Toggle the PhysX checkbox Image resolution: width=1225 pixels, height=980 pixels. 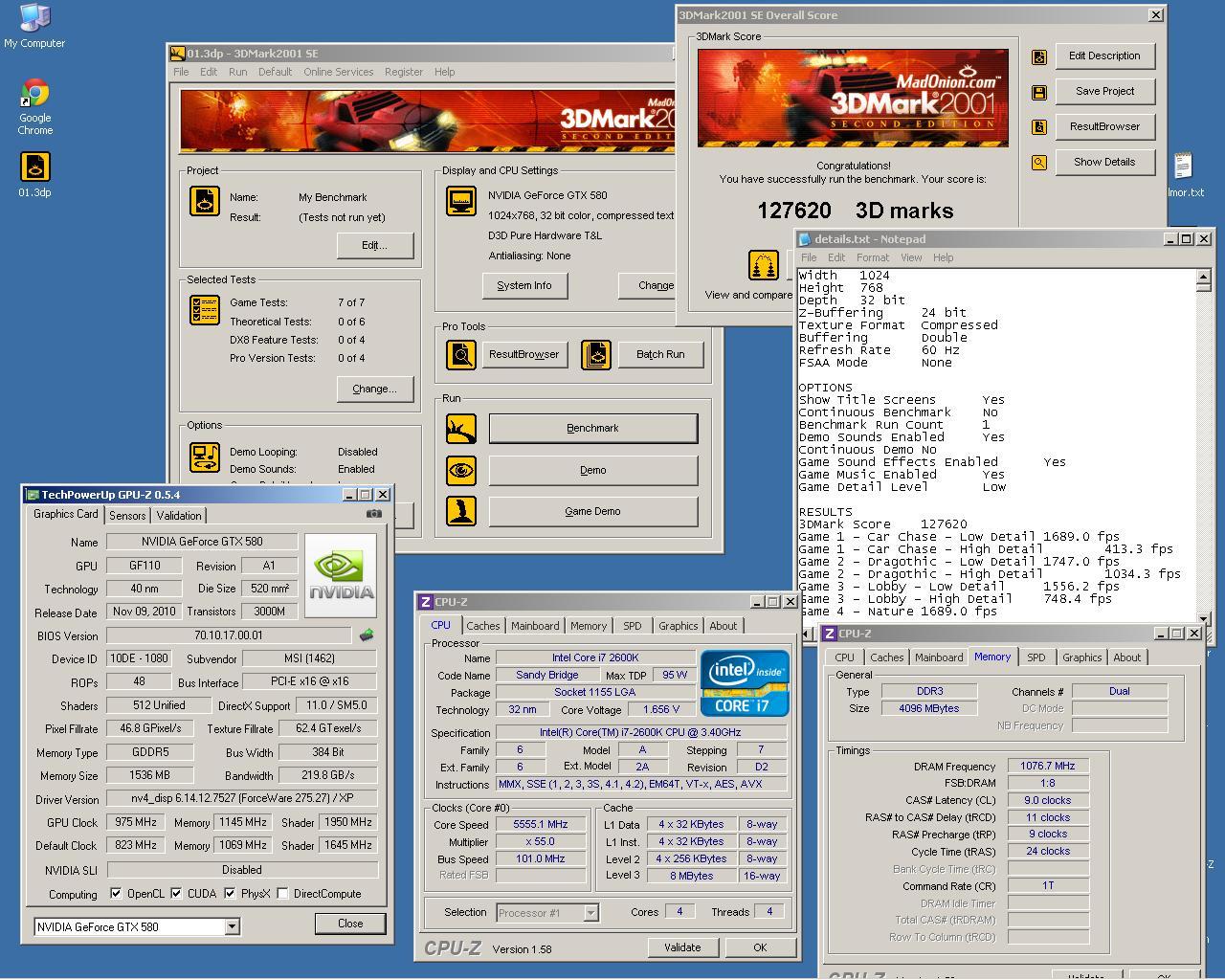click(x=230, y=893)
